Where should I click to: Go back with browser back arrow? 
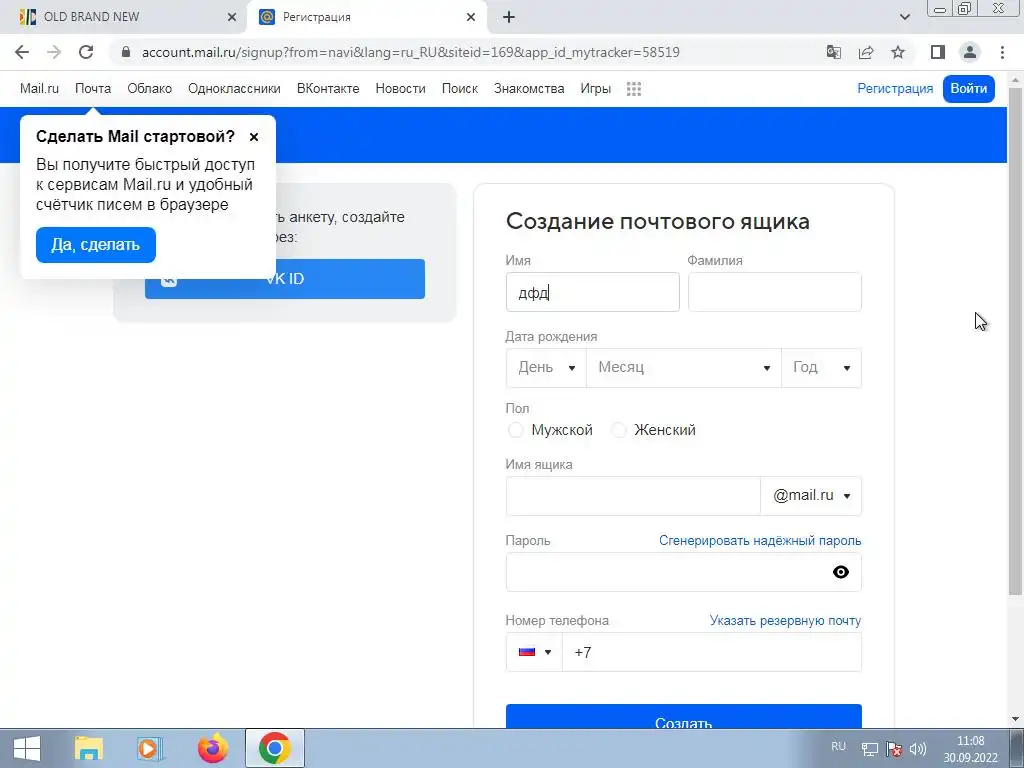coord(22,52)
